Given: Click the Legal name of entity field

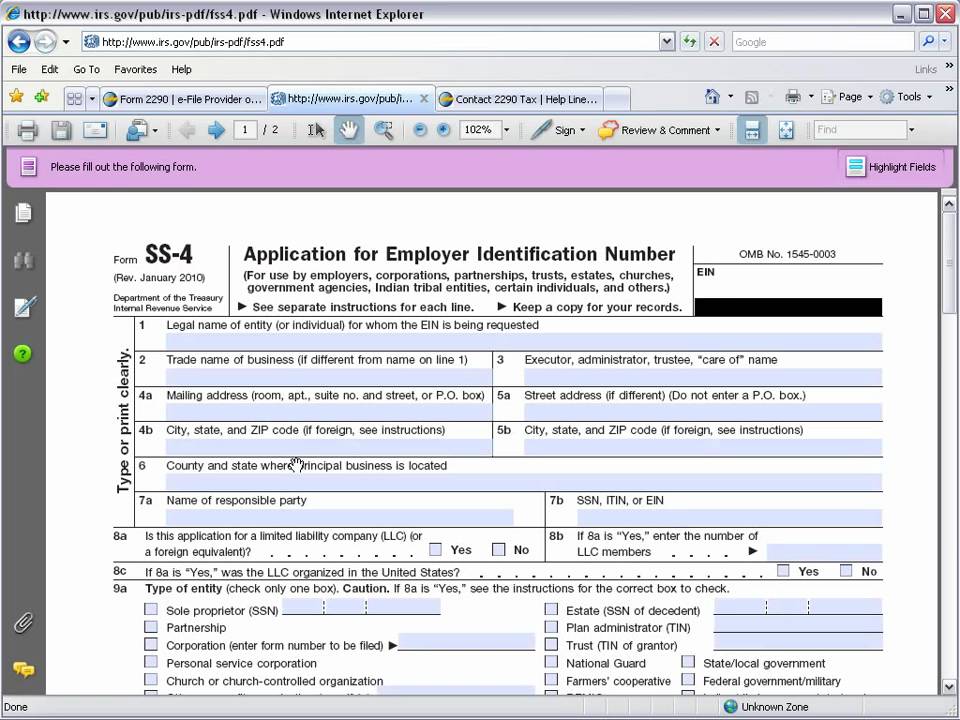Looking at the screenshot, I should coord(523,342).
